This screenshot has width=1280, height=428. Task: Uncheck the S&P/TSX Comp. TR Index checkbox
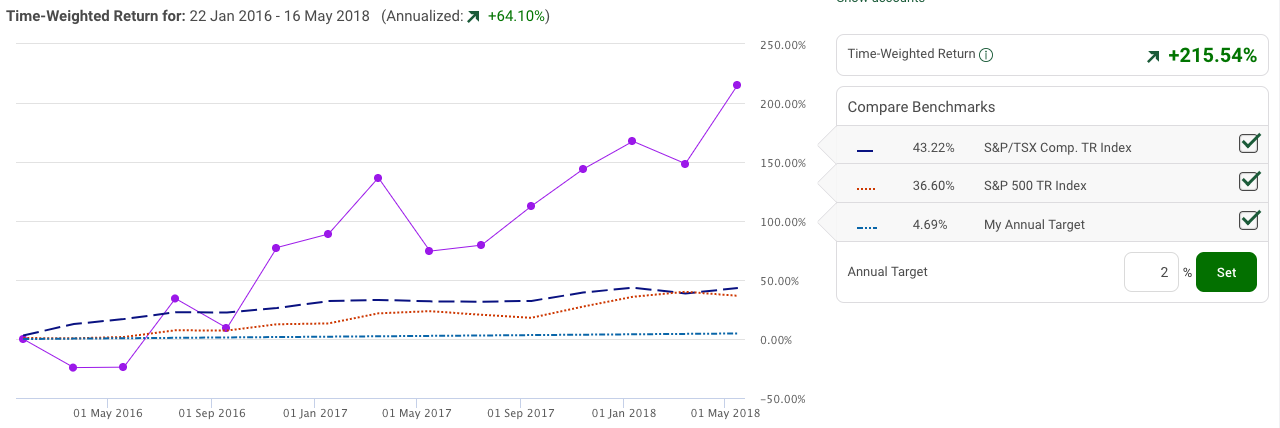pos(1249,143)
